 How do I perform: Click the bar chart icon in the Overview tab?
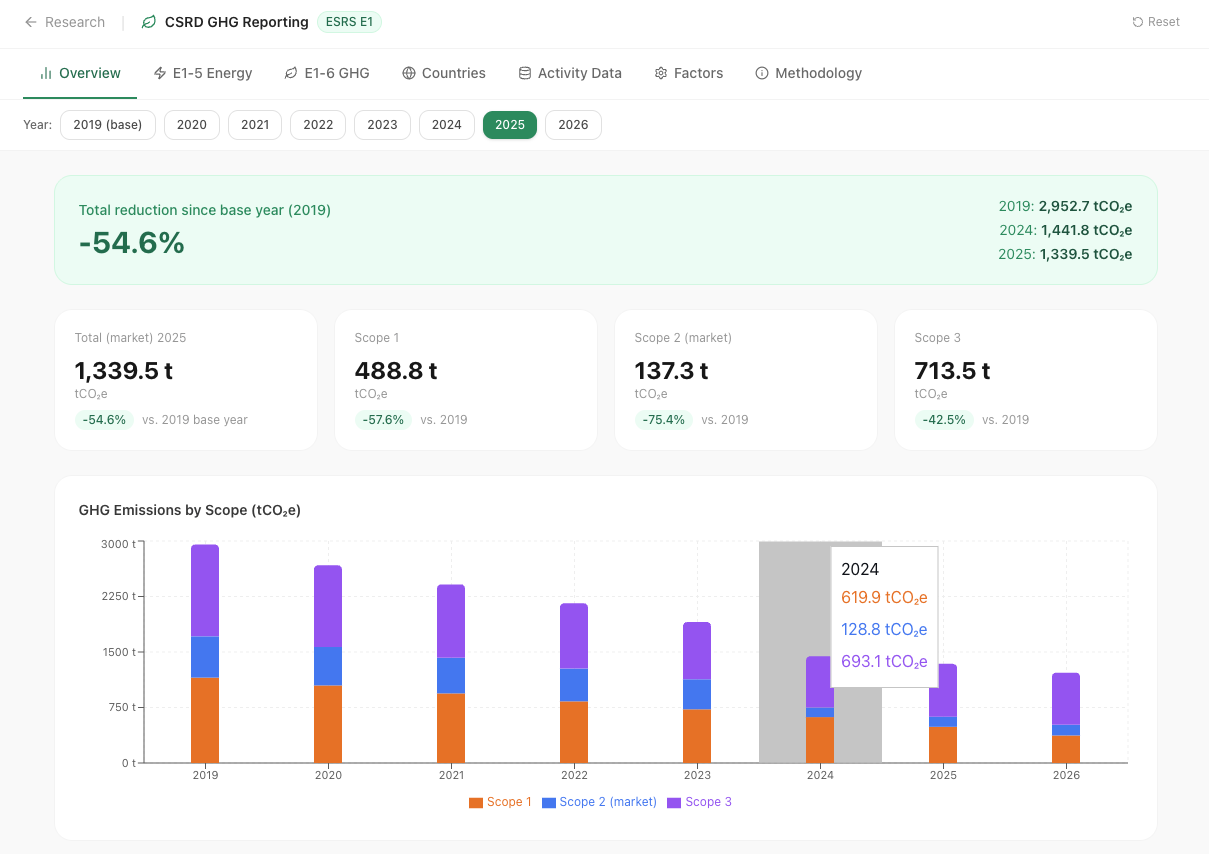[45, 73]
